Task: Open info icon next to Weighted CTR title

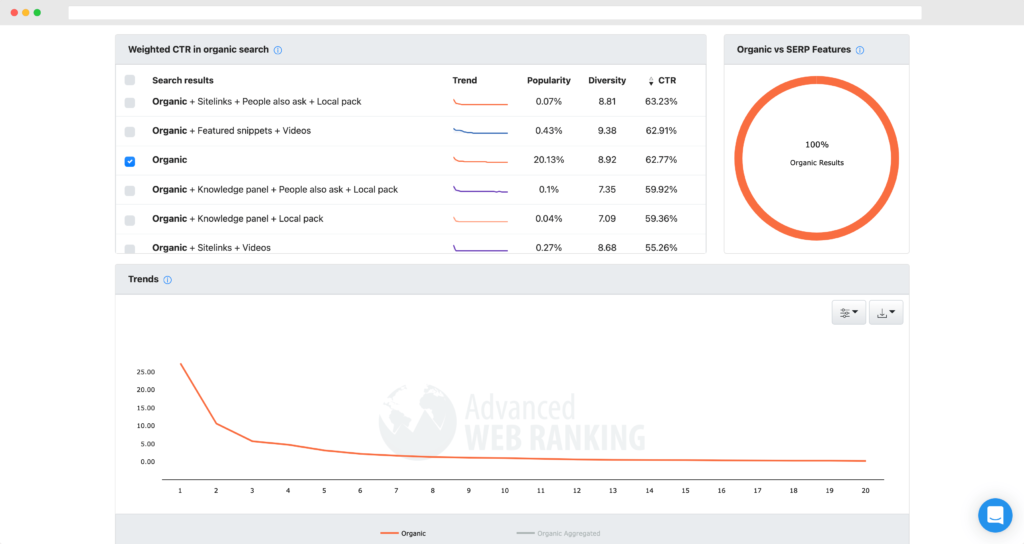Action: 278,50
